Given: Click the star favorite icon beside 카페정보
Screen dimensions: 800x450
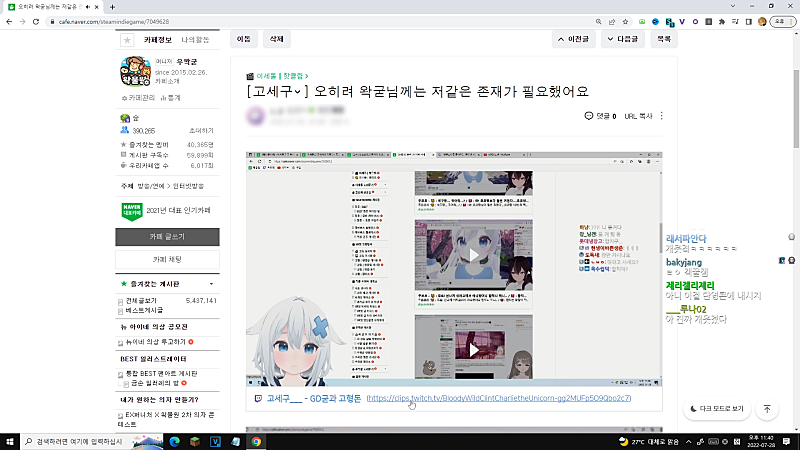Looking at the screenshot, I should coord(126,40).
